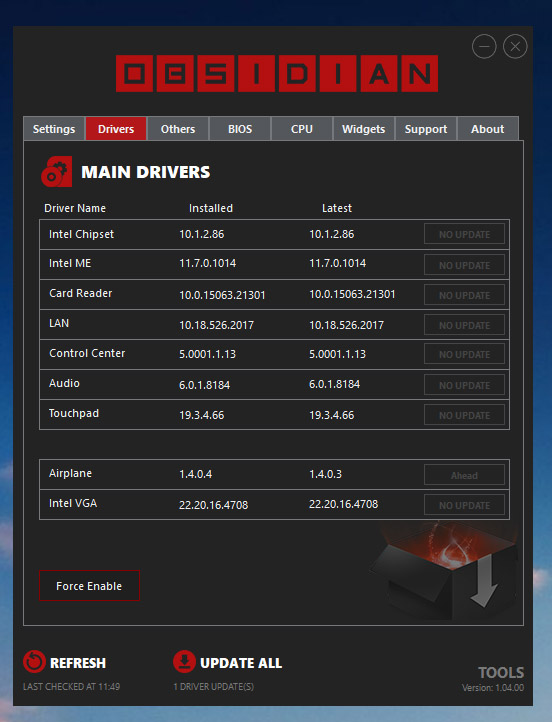Image resolution: width=552 pixels, height=722 pixels.
Task: Click LAN installed version 10.18.526.2017
Action: [x=216, y=325]
